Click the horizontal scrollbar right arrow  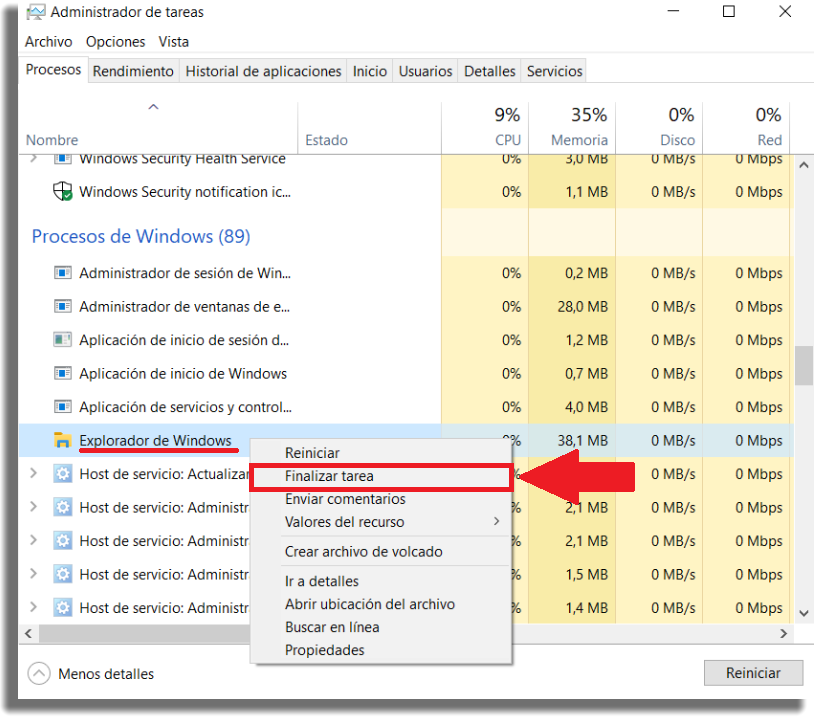point(783,633)
